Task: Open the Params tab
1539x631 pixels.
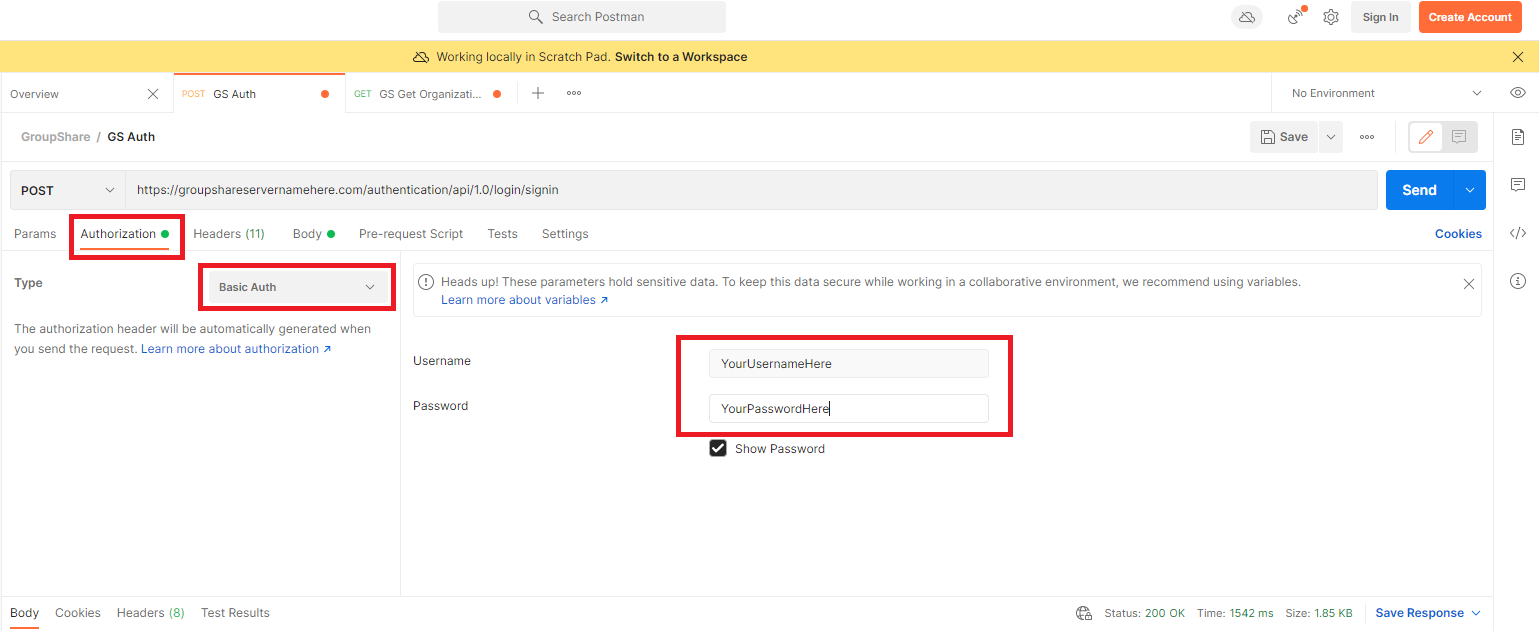Action: click(35, 234)
